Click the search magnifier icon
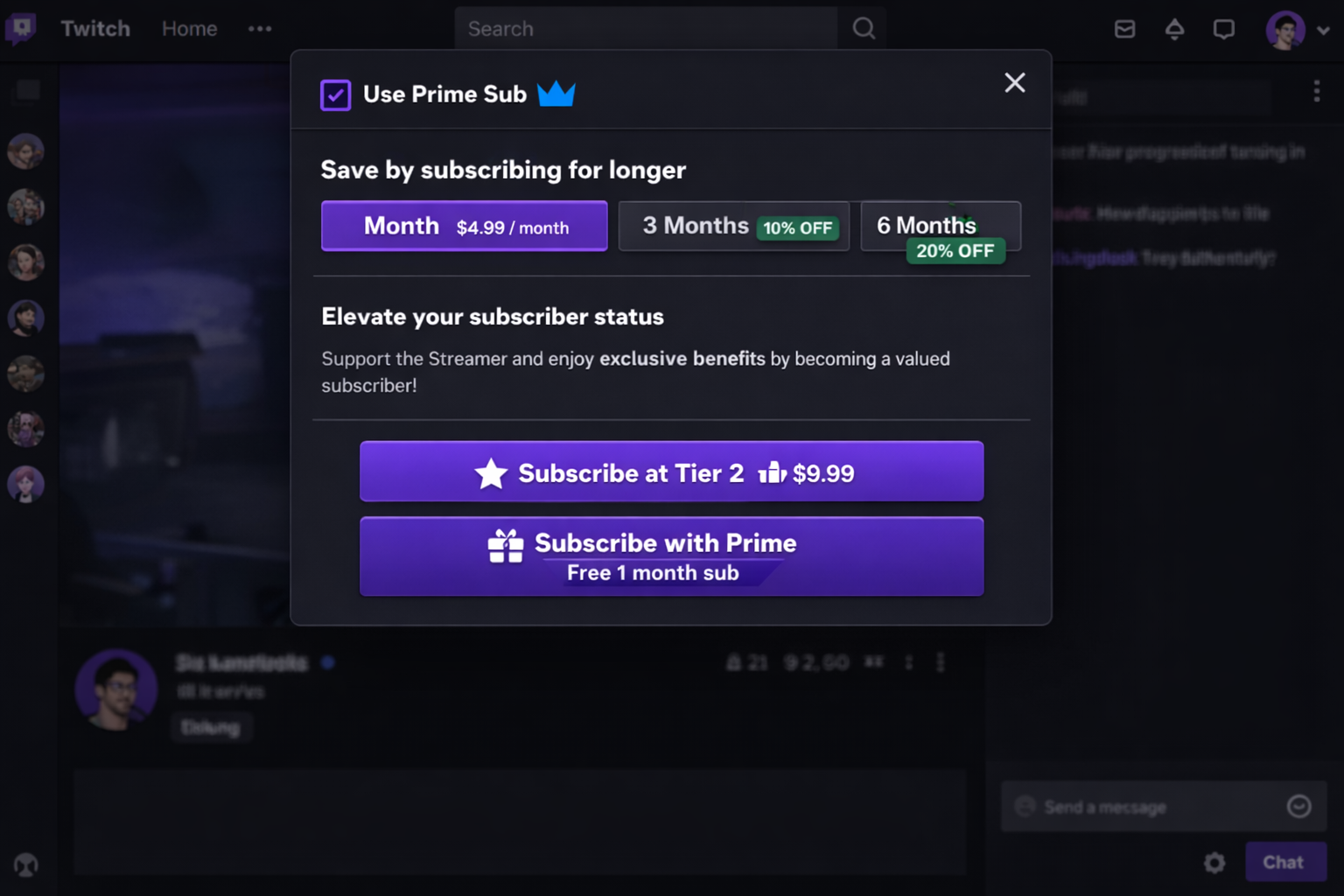The height and width of the screenshot is (896, 1344). click(863, 28)
